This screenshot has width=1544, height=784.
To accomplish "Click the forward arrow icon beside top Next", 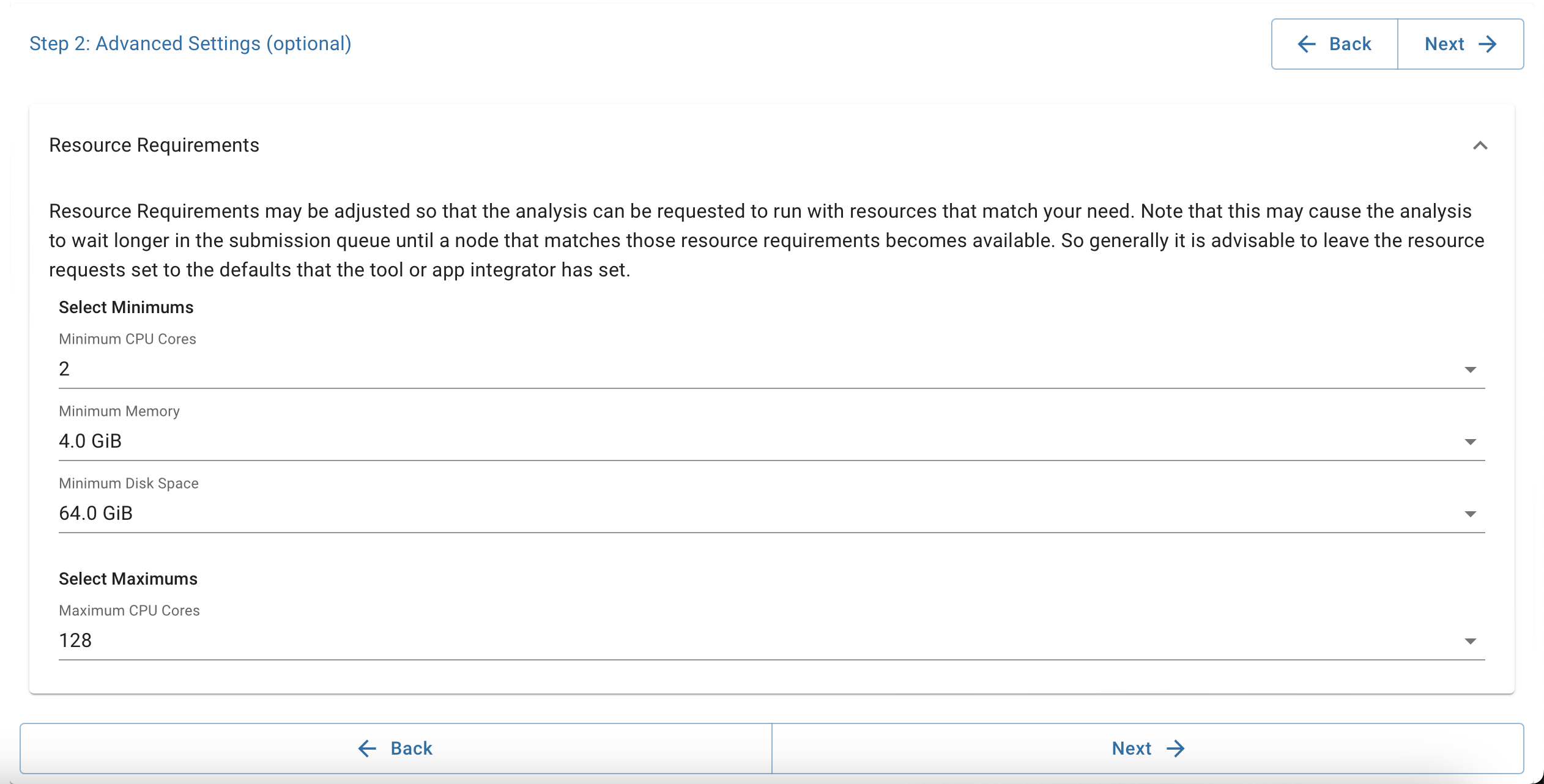I will [1488, 43].
